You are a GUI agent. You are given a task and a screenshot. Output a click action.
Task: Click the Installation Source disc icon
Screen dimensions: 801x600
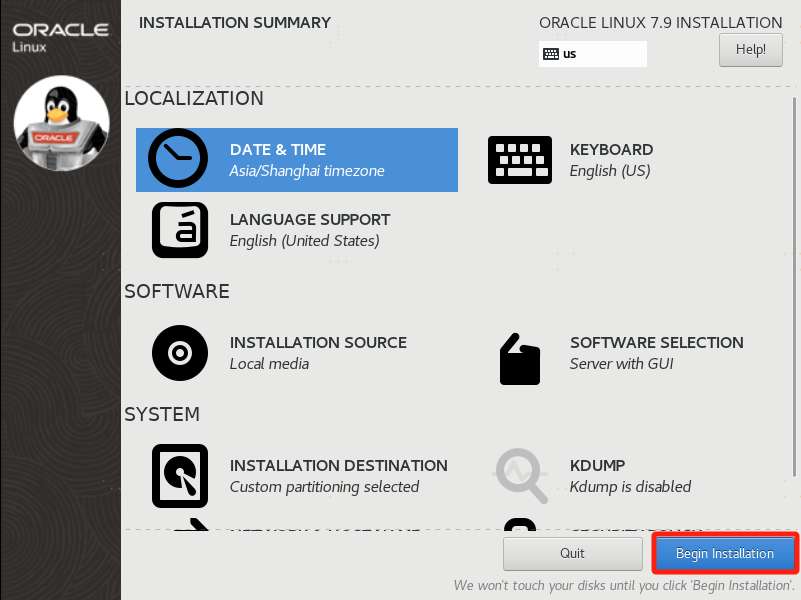(180, 353)
